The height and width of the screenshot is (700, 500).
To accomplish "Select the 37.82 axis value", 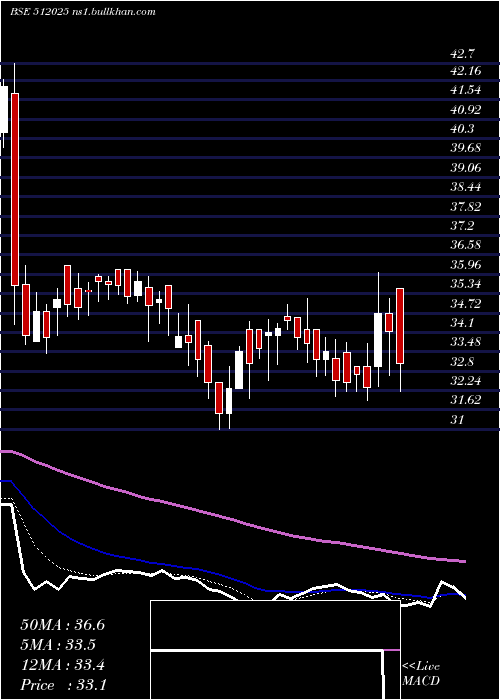I will pos(466,206).
